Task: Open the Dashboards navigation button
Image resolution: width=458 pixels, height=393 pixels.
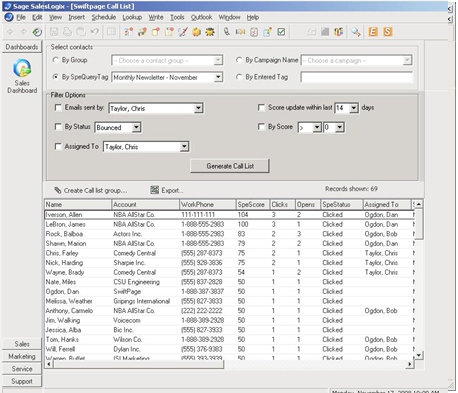Action: click(x=22, y=47)
